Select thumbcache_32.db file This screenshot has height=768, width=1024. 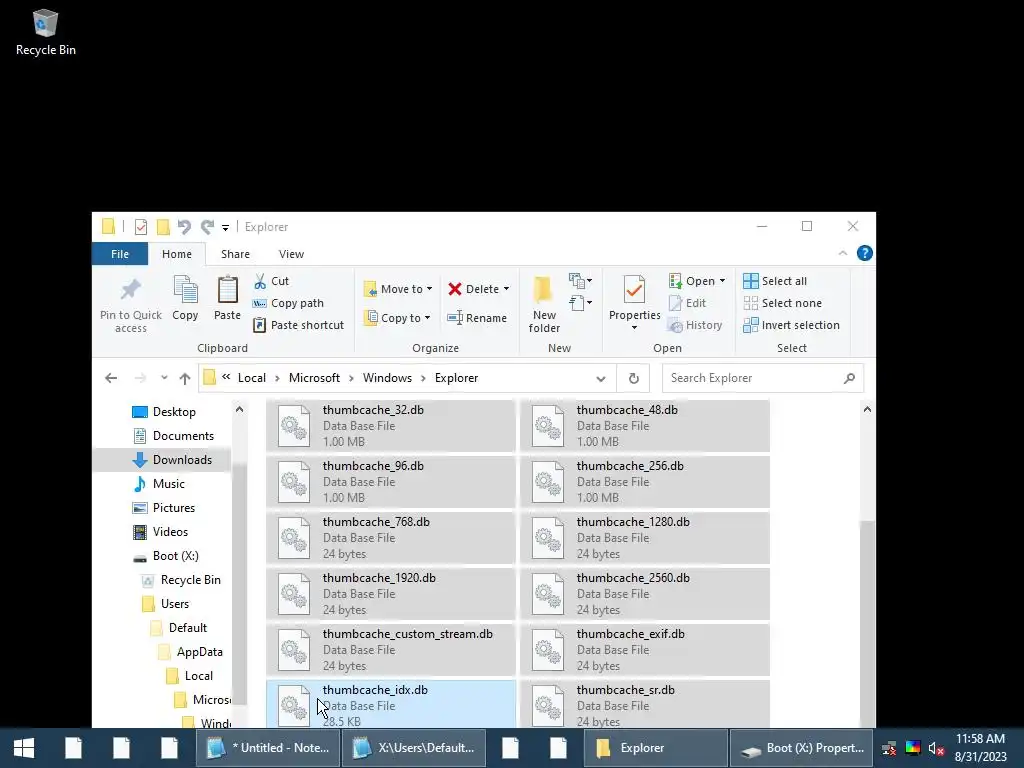pos(391,426)
